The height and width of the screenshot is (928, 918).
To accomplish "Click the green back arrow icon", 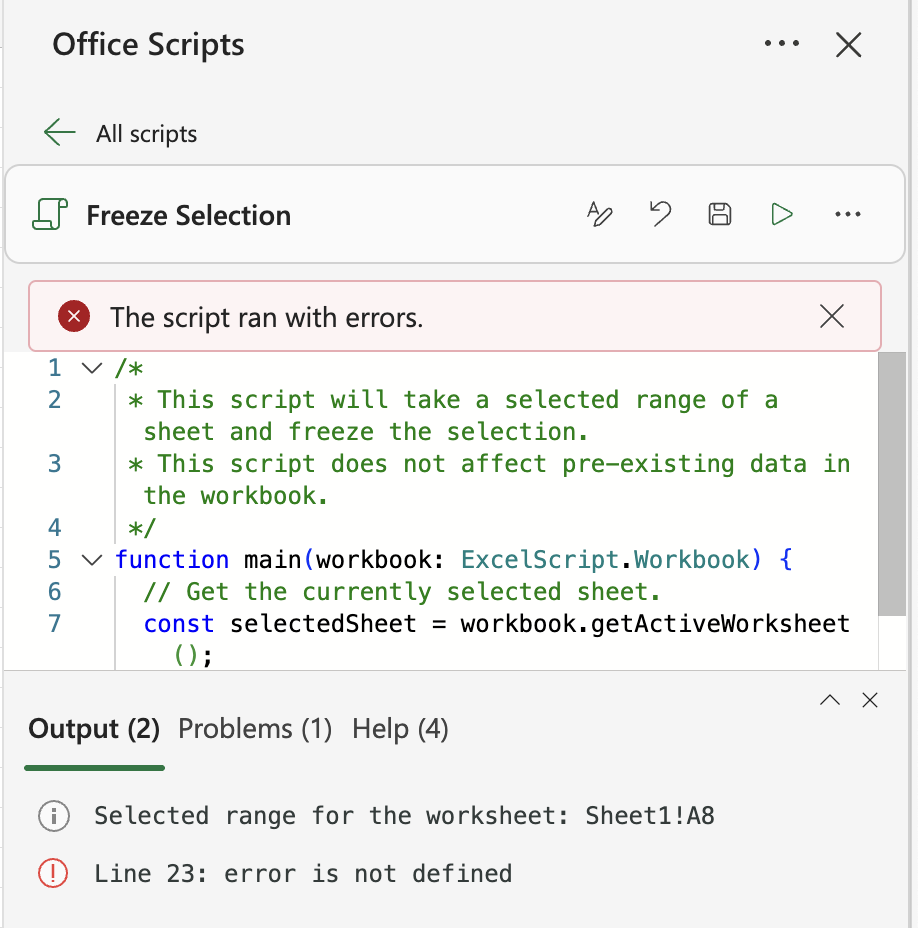I will coord(59,132).
